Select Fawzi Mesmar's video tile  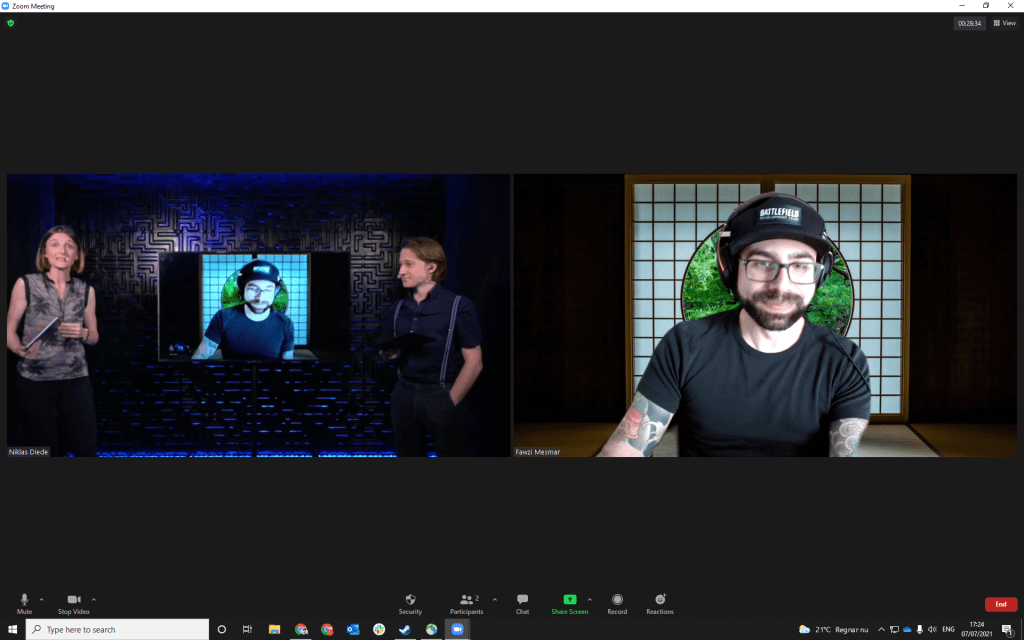[x=764, y=315]
